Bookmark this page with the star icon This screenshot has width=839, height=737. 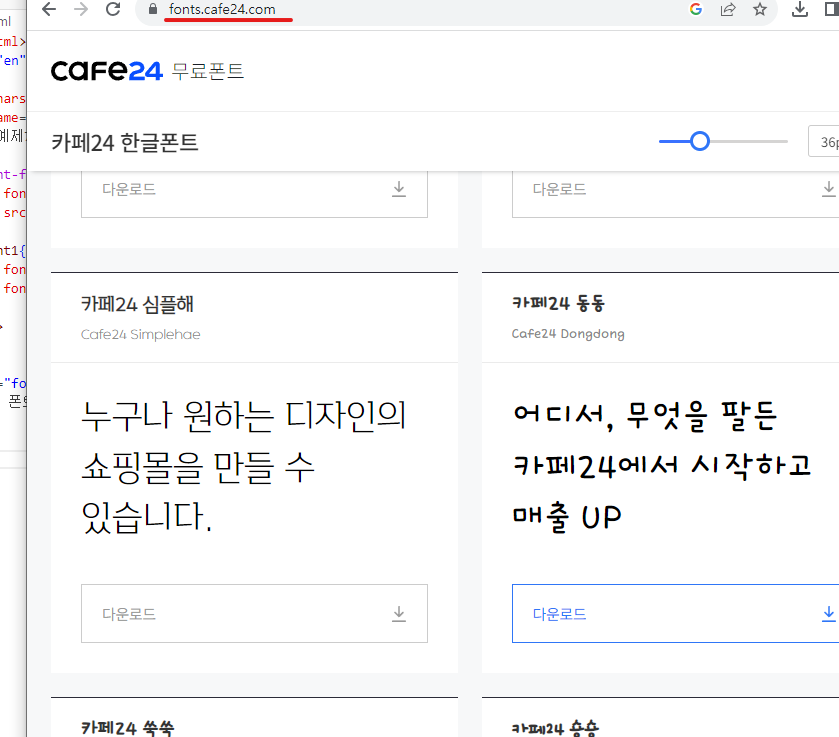(760, 9)
